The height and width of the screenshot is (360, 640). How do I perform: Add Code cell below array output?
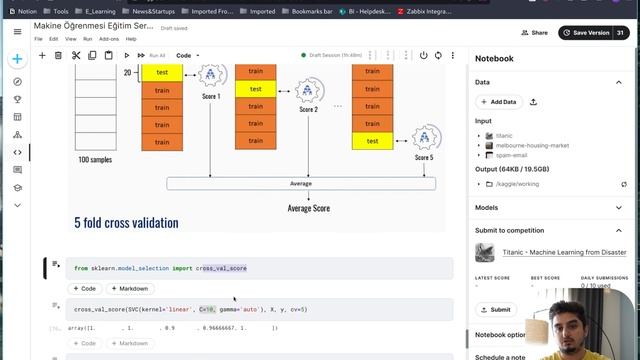click(84, 343)
